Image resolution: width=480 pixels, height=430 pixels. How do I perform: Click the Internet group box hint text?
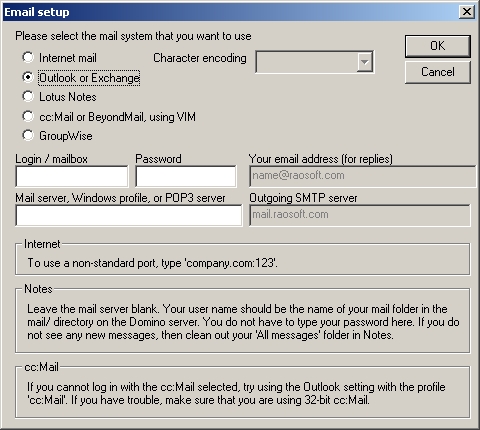coord(152,263)
